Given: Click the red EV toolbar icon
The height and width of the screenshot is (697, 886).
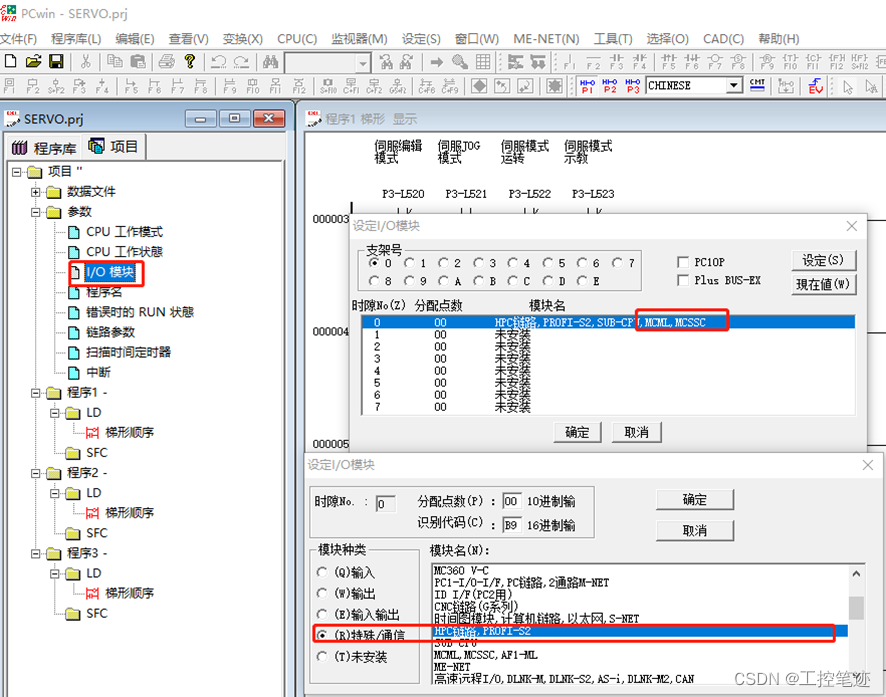Looking at the screenshot, I should 815,86.
